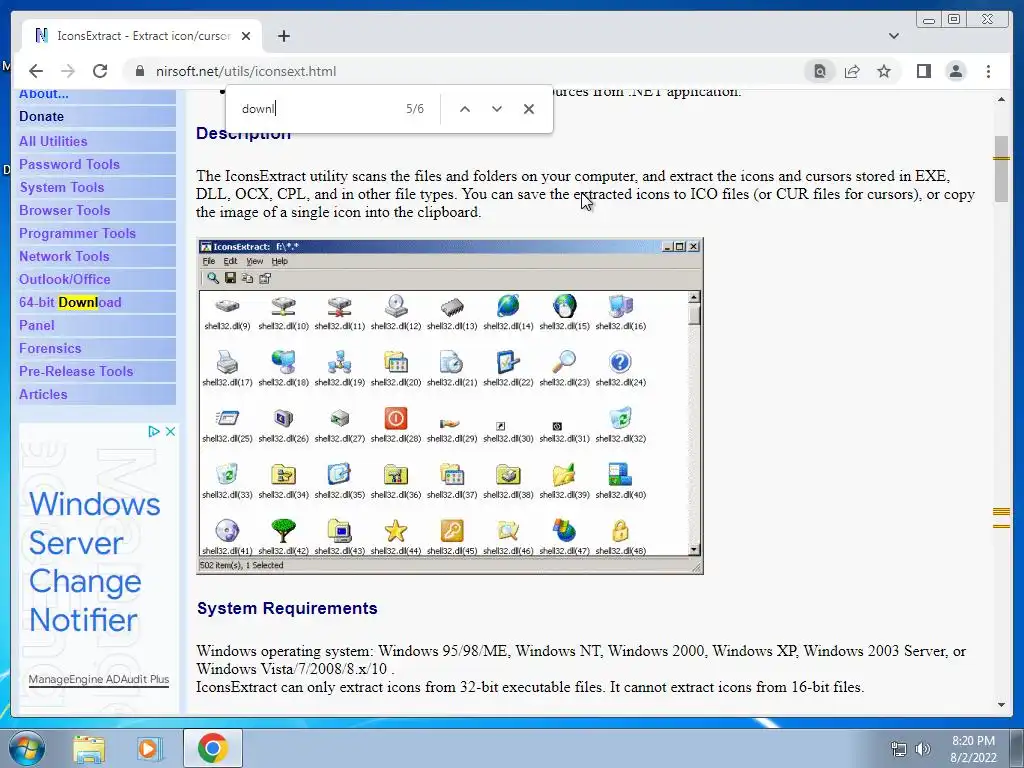This screenshot has height=768, width=1024.
Task: Select the IconsExtract browser tab
Action: 142,36
